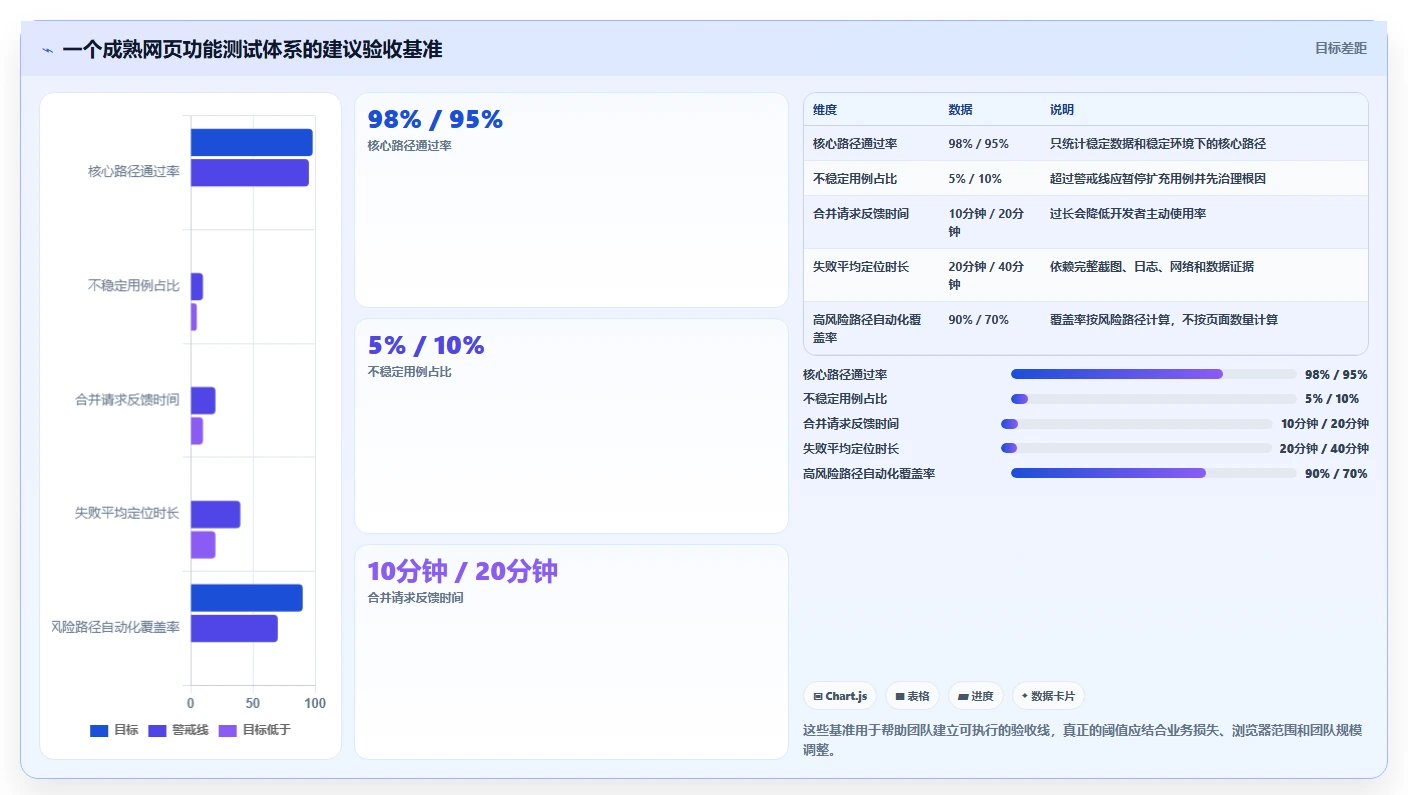
Task: Click the 核心路径通过率 chart axis label
Action: [x=133, y=172]
